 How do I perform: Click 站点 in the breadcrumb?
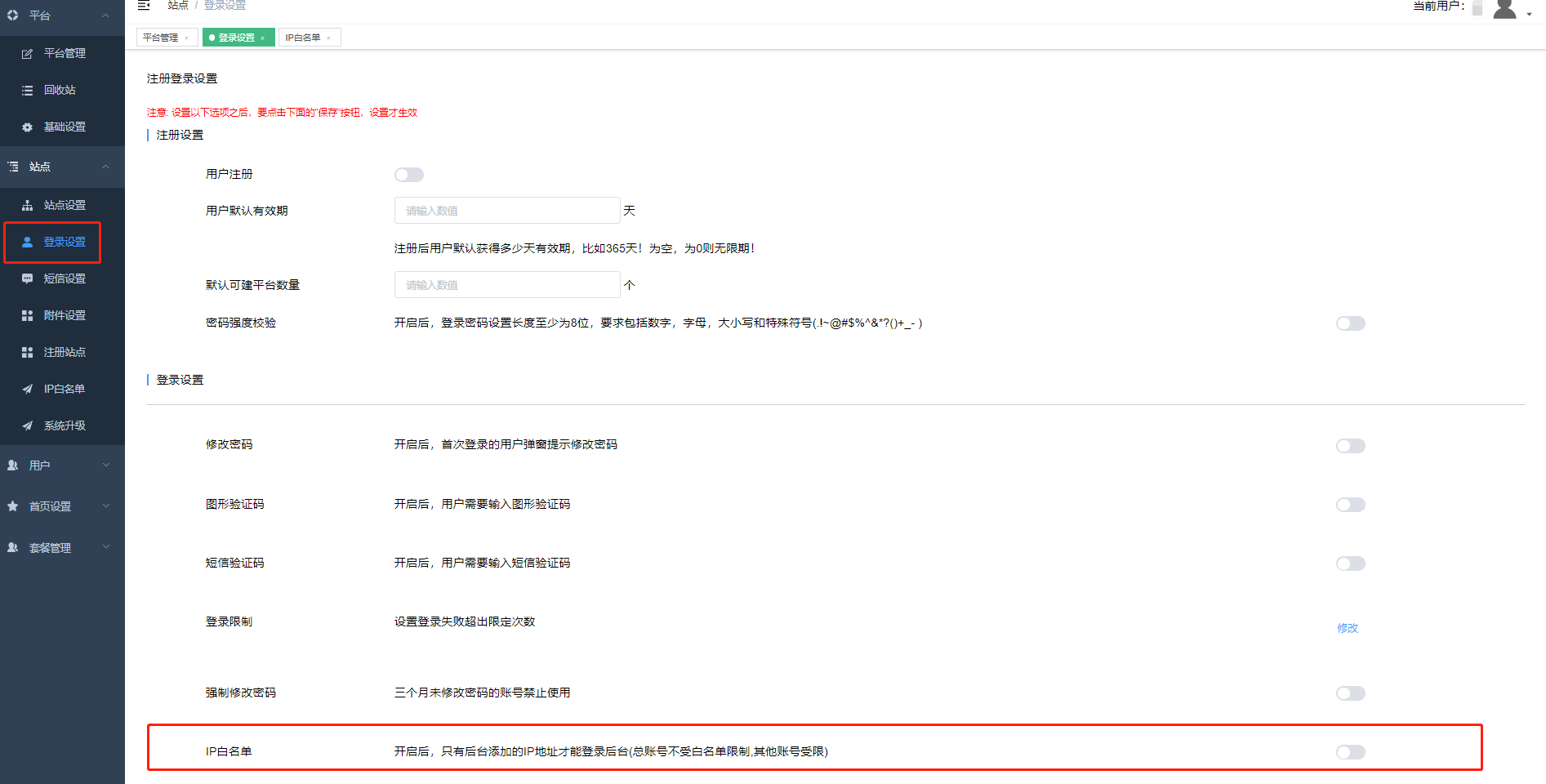pyautogui.click(x=178, y=5)
